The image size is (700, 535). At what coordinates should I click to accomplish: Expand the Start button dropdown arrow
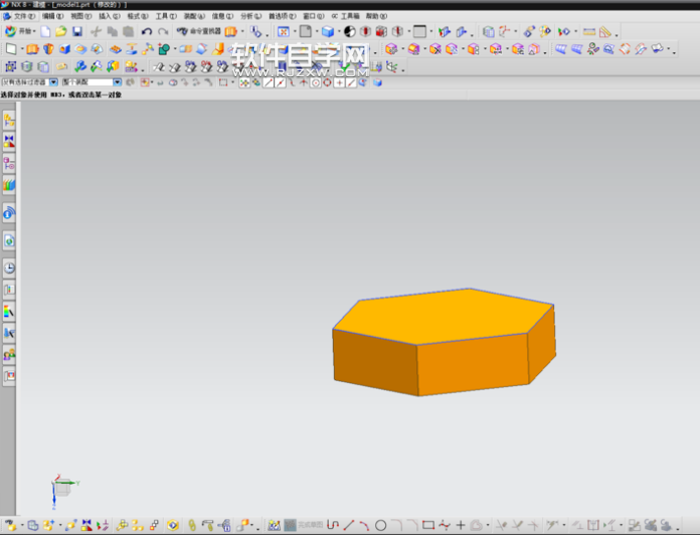(x=35, y=32)
